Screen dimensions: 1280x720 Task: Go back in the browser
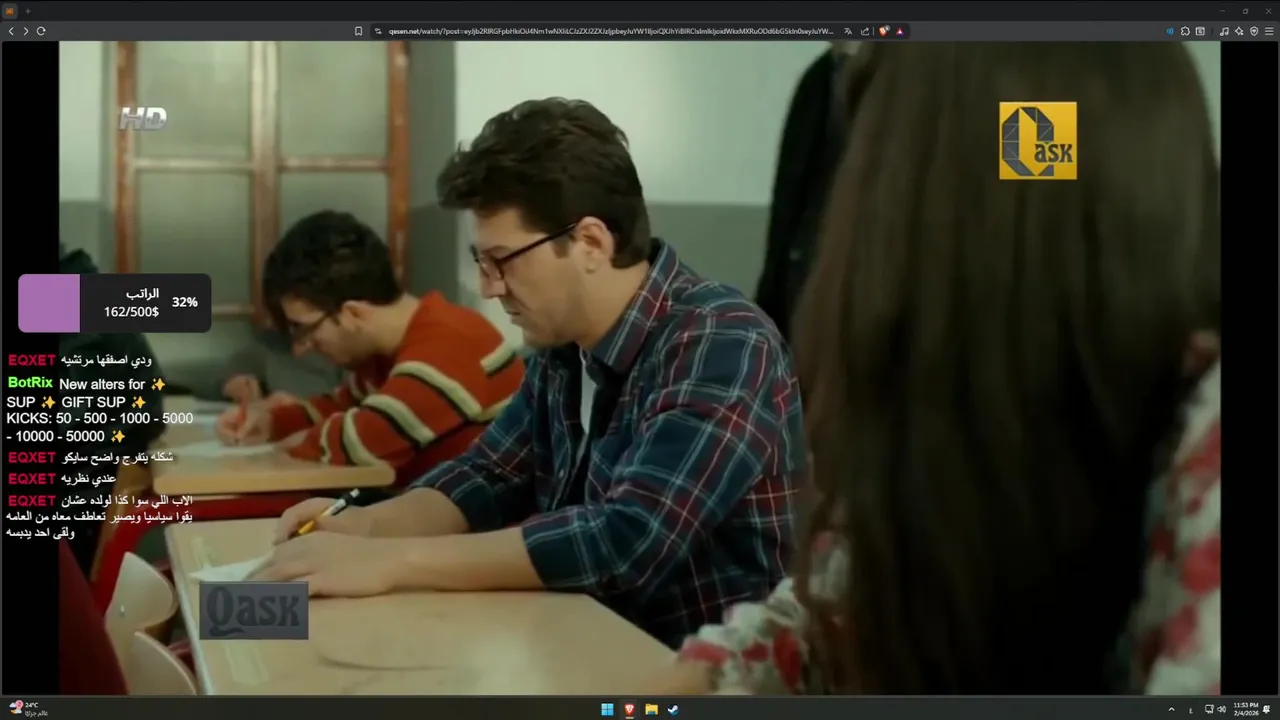point(11,31)
